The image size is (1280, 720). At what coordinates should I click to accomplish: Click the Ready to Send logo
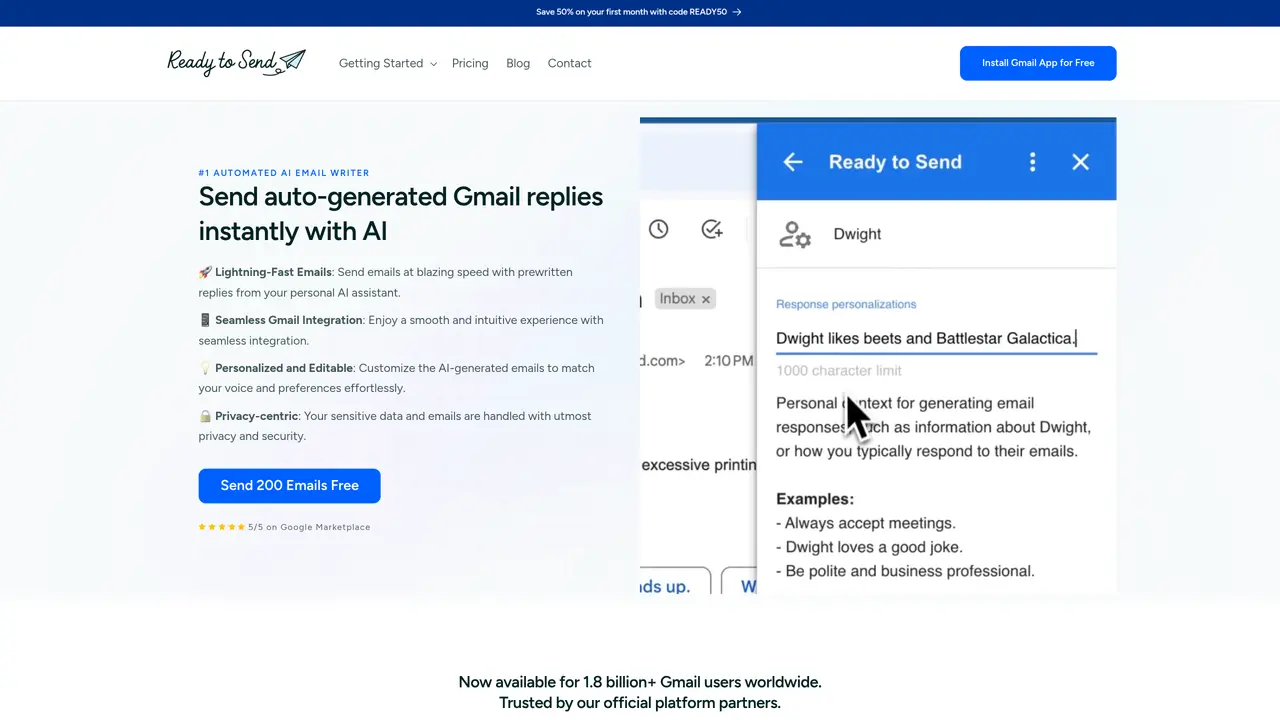pos(236,62)
